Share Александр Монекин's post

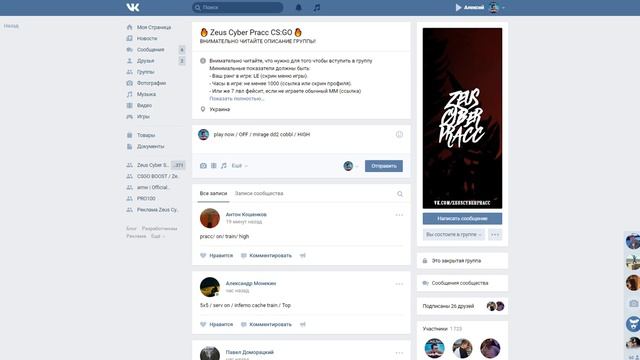click(302, 324)
